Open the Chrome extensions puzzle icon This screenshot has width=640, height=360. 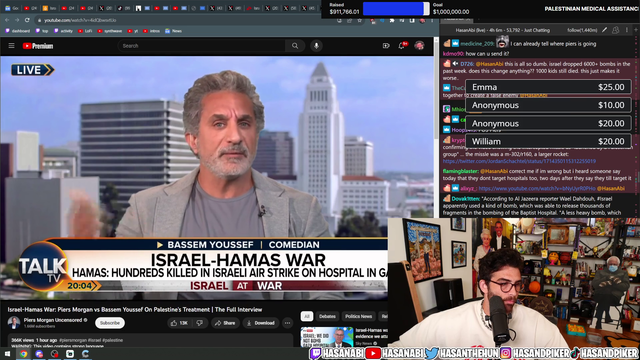pyautogui.click(x=392, y=20)
